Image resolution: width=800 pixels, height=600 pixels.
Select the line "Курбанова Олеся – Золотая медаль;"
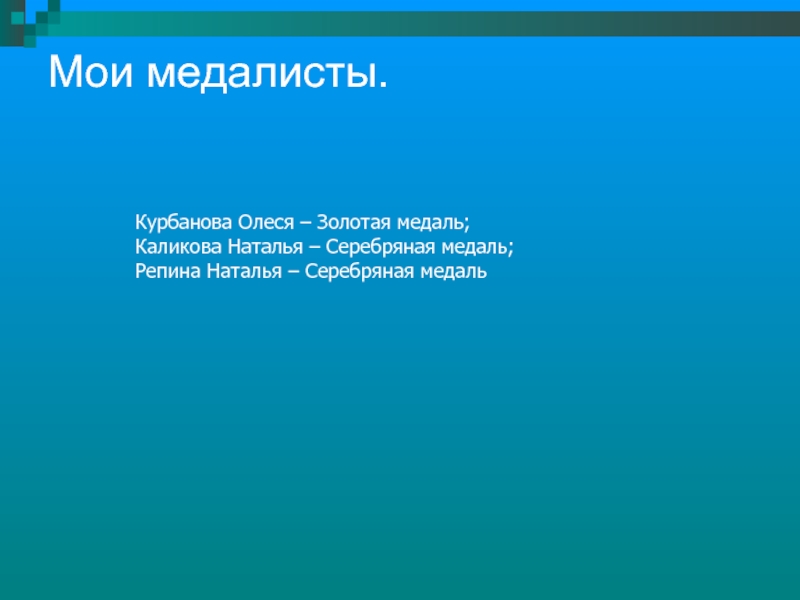tap(302, 222)
